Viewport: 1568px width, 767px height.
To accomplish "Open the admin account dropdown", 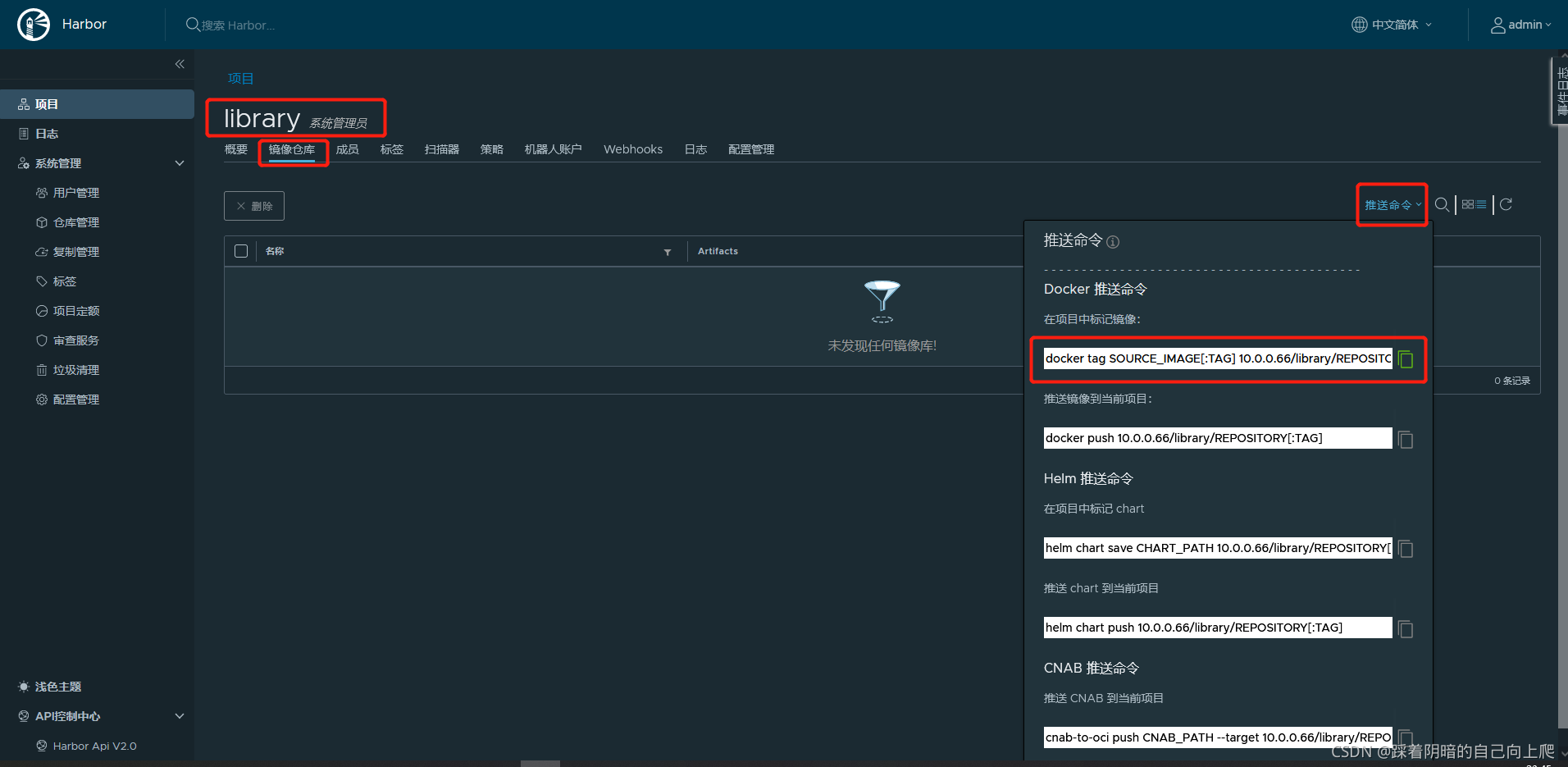I will (1521, 25).
